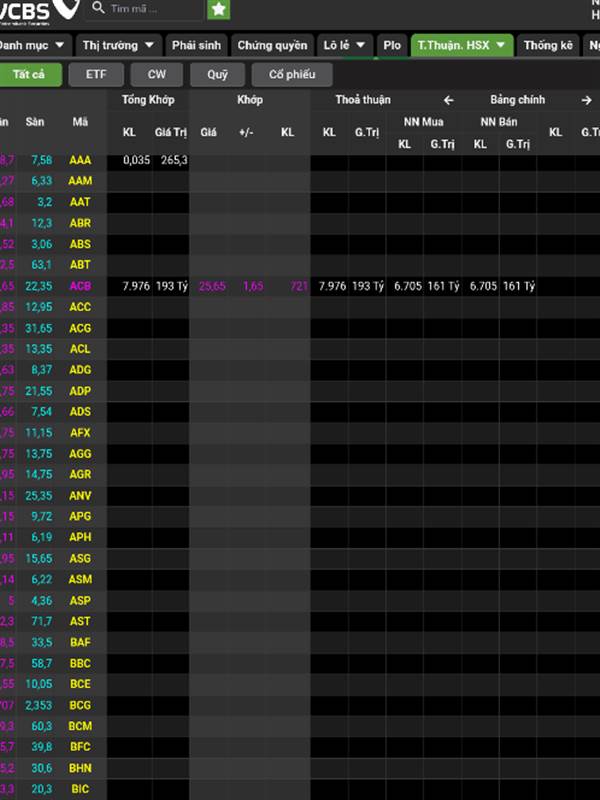Open the ACB stock symbol
This screenshot has height=800, width=600.
[x=80, y=286]
